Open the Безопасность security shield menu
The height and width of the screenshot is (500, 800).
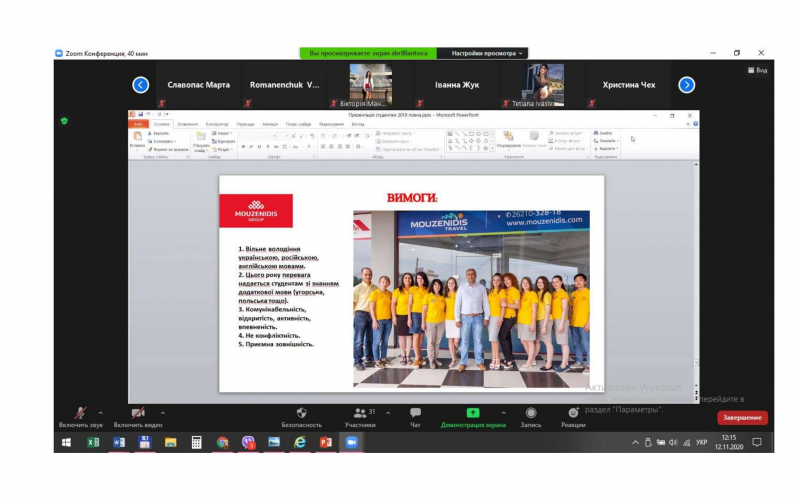tap(302, 417)
